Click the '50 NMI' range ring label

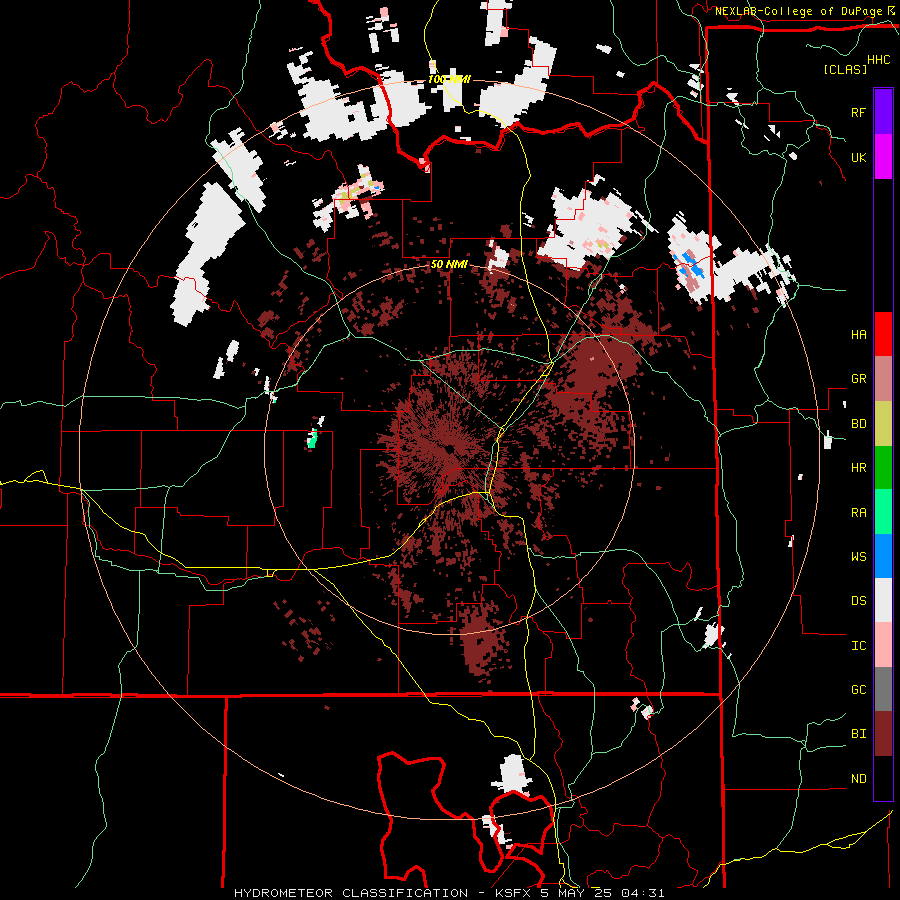[449, 265]
